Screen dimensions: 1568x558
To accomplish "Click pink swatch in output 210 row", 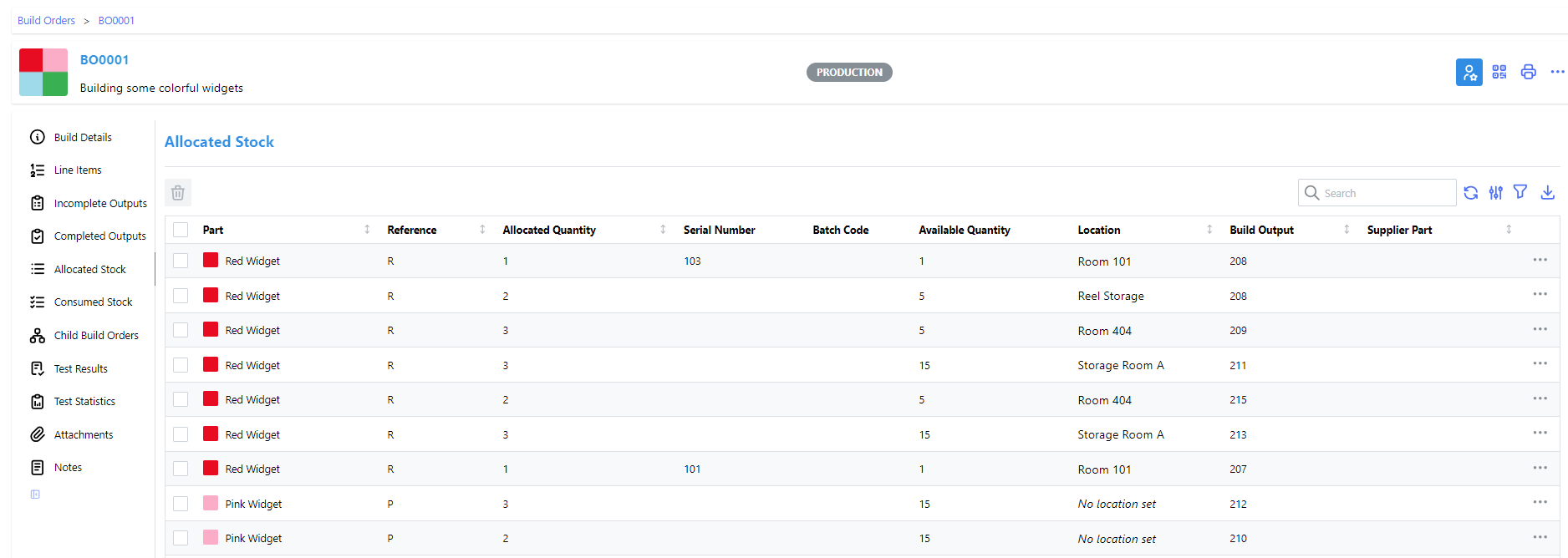I will point(211,537).
